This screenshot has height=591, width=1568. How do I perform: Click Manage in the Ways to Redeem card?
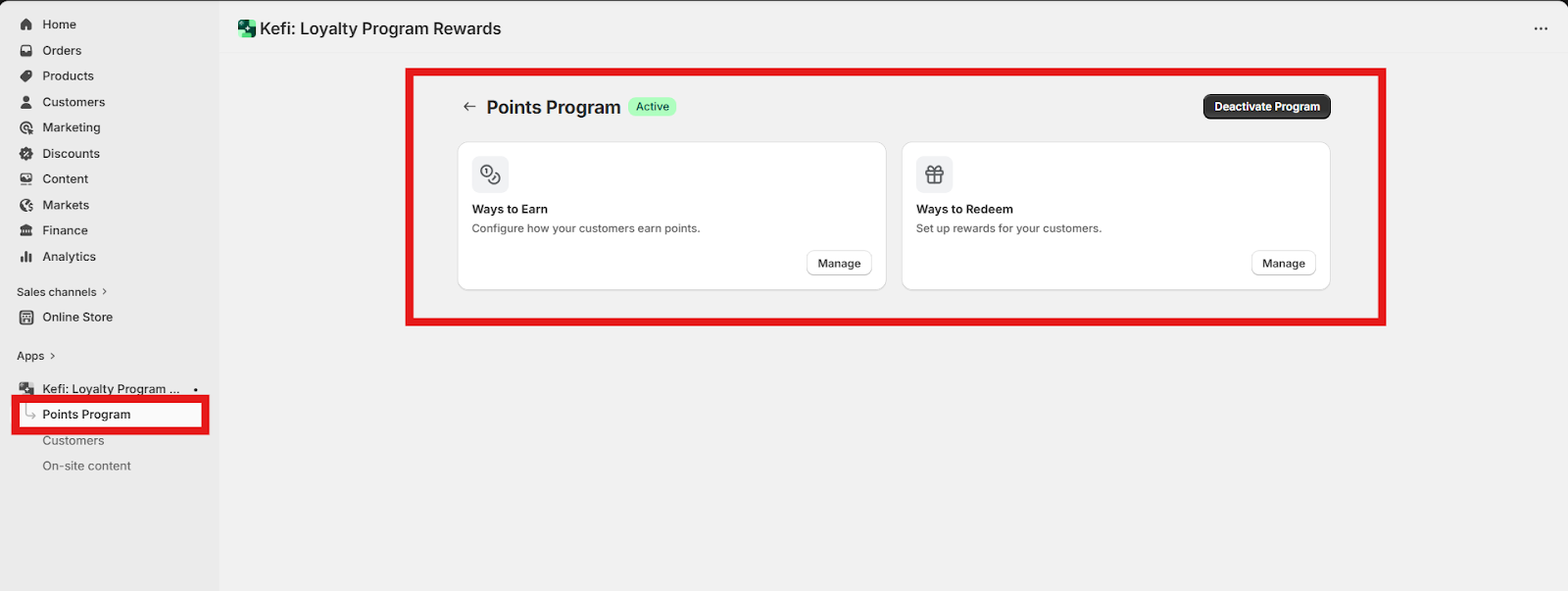1284,264
